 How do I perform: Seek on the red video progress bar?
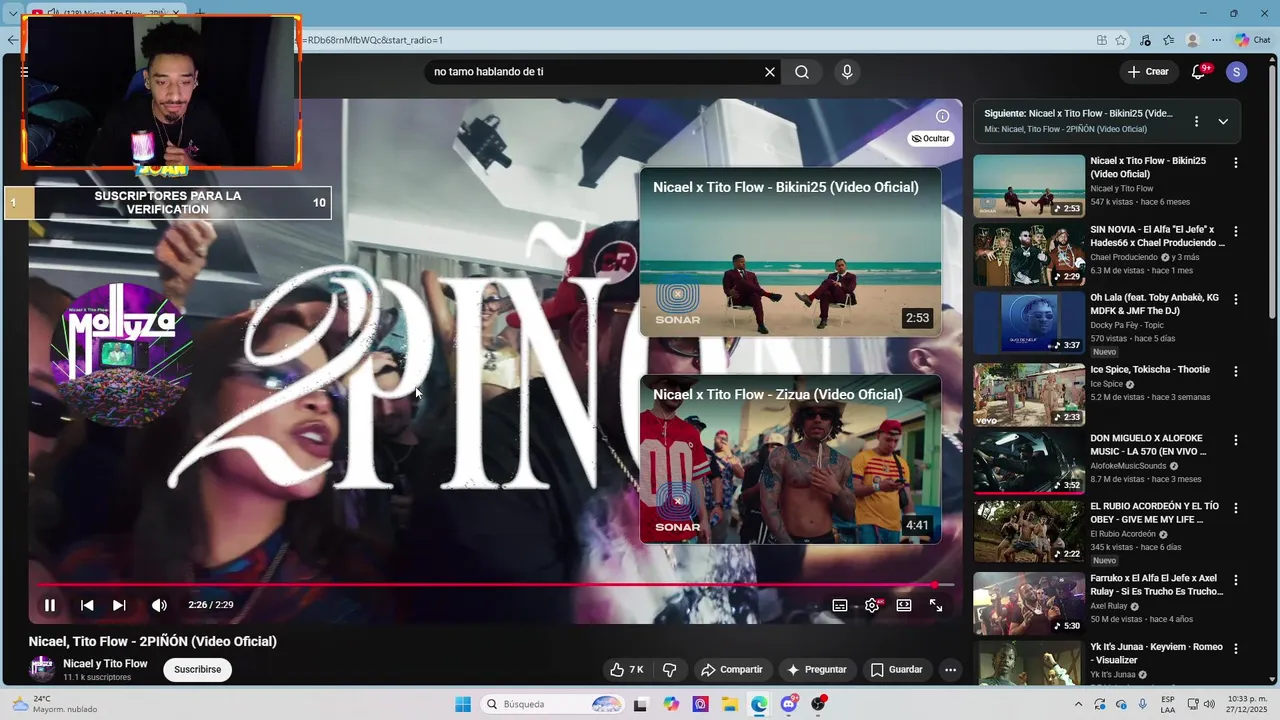pyautogui.click(x=495, y=585)
